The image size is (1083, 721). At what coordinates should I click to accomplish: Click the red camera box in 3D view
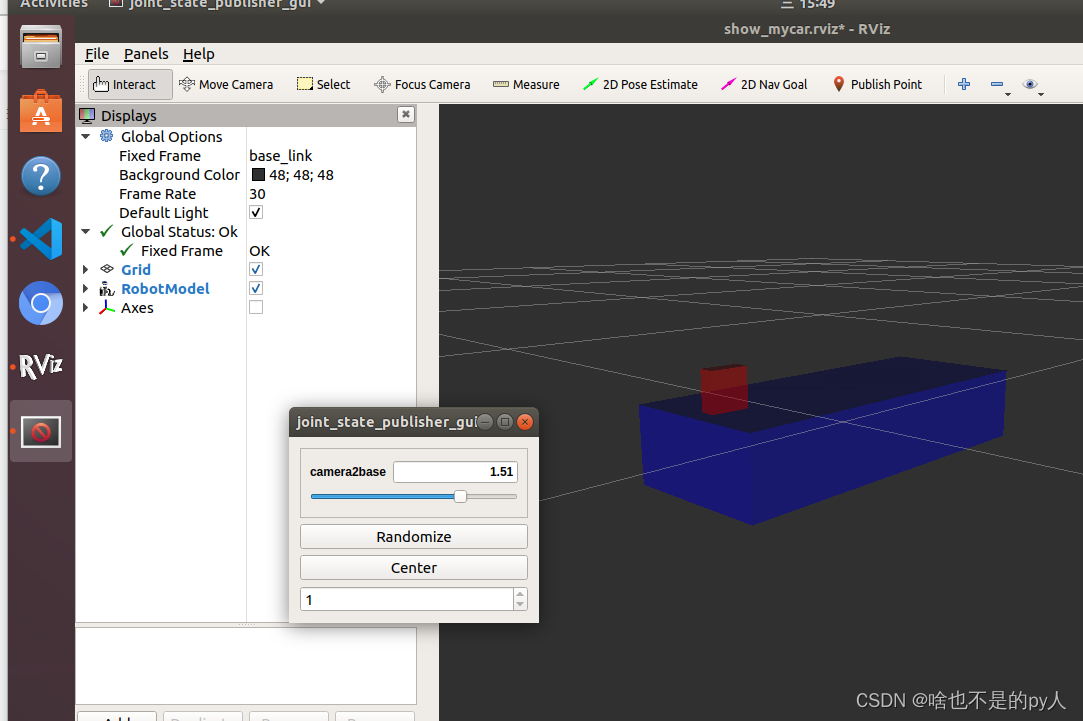(x=724, y=389)
